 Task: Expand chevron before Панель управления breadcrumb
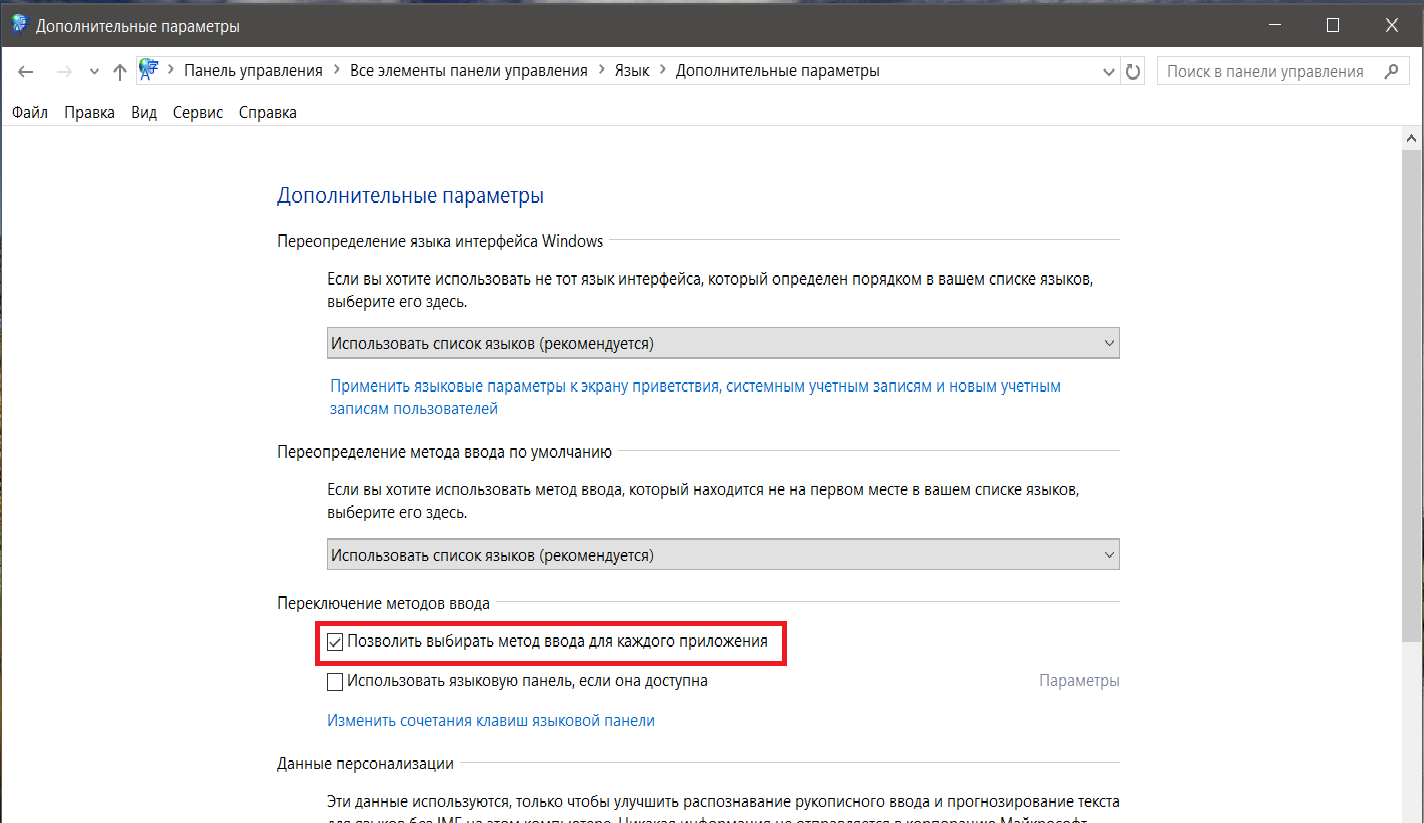point(172,71)
